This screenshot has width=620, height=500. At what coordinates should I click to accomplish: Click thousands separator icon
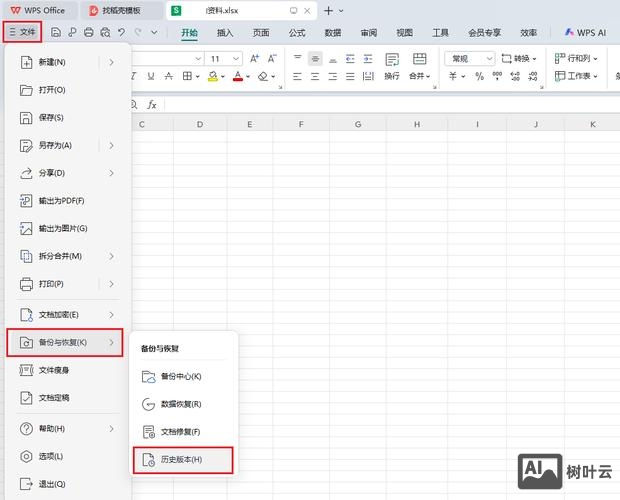[x=497, y=76]
